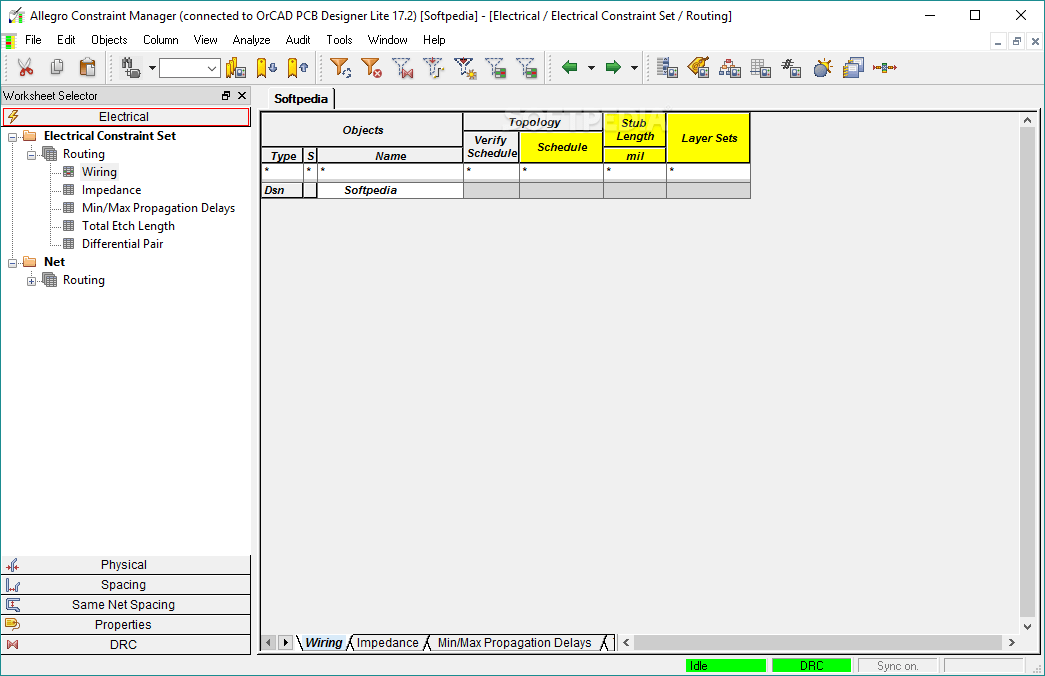The width and height of the screenshot is (1045, 676).
Task: Click the Electrical worksheet selector icon
Action: [x=12, y=116]
